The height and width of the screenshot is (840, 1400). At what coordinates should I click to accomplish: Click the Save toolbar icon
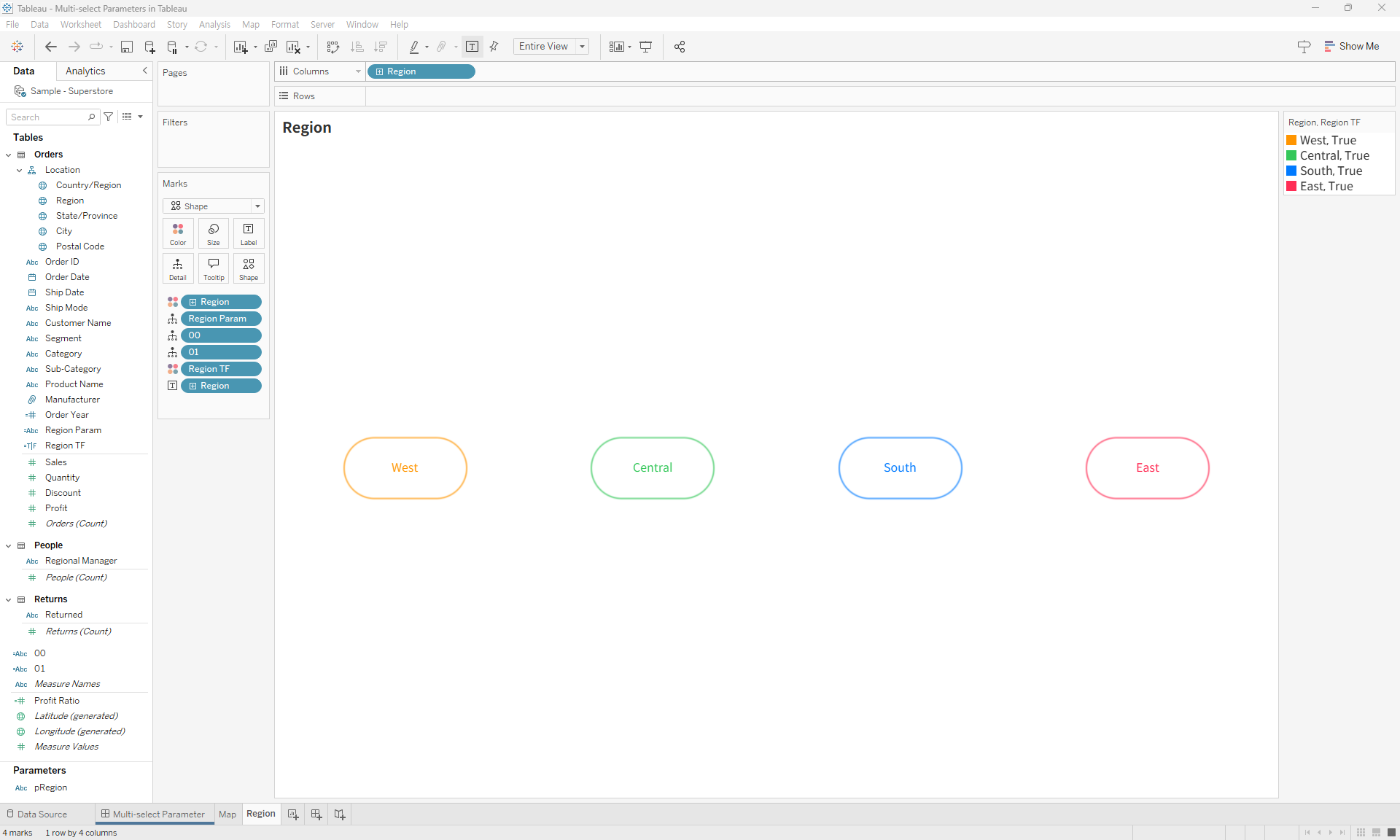tap(127, 47)
